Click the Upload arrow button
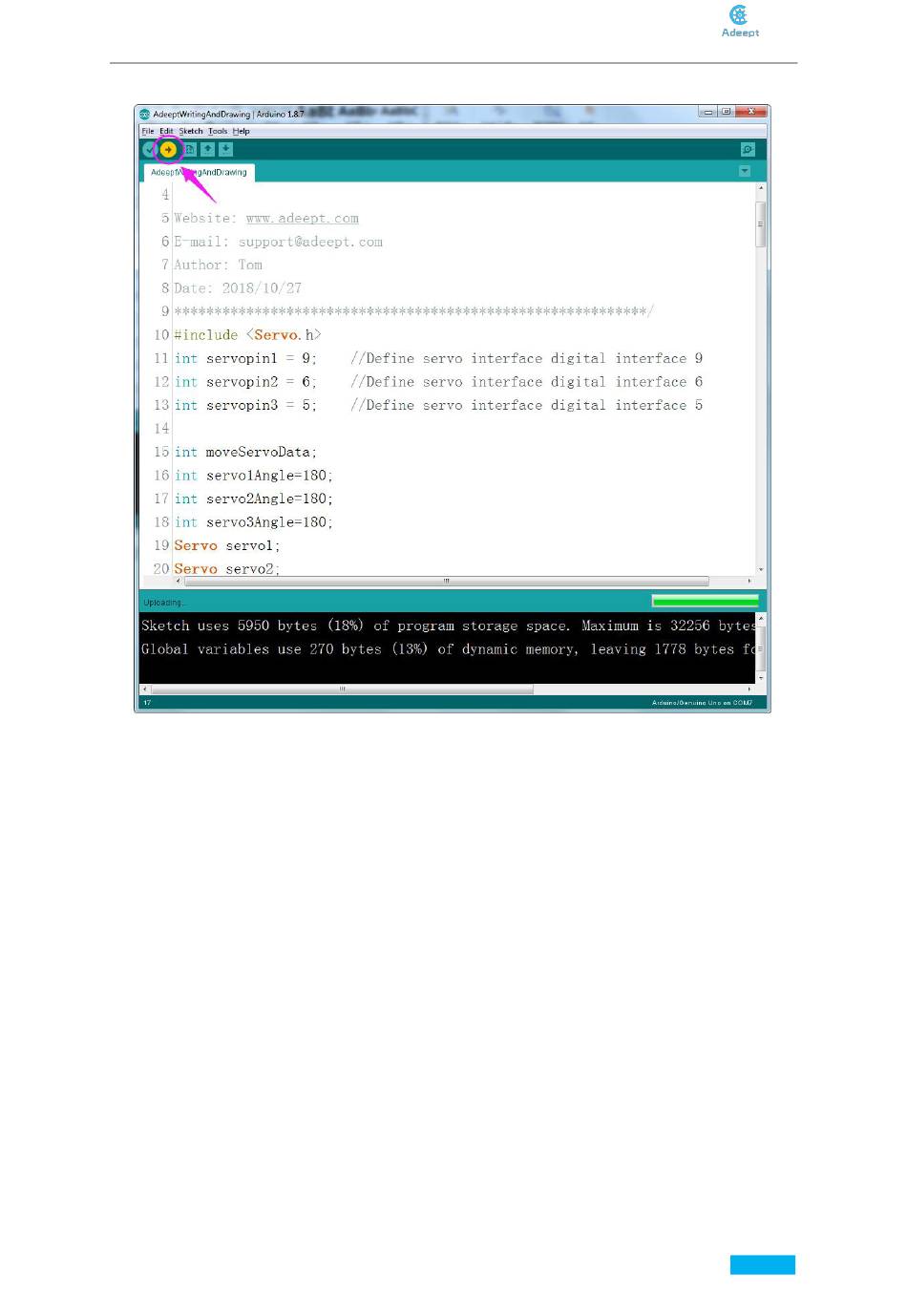The image size is (907, 1316). (168, 149)
